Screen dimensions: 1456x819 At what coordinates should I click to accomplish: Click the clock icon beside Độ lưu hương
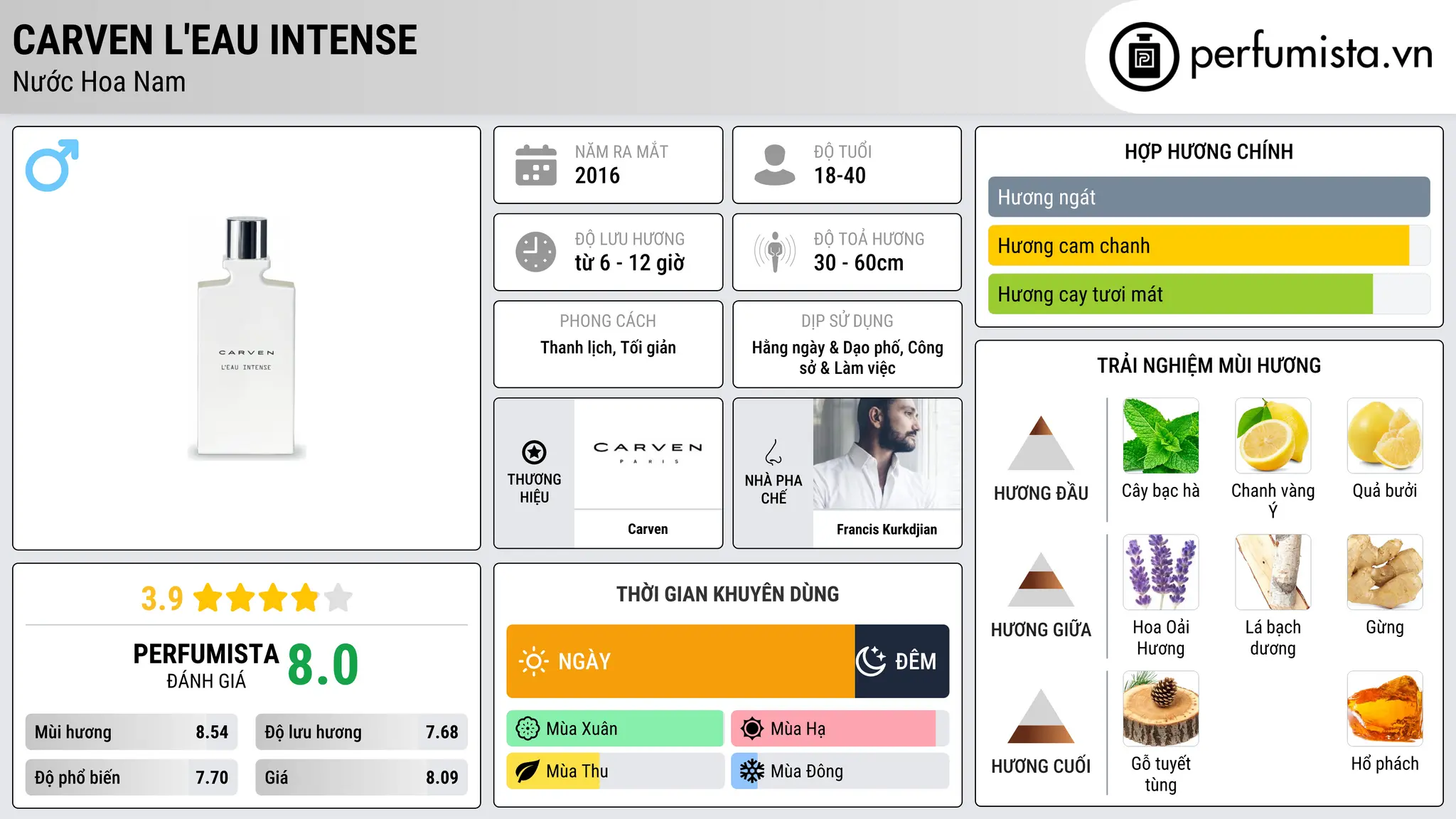pyautogui.click(x=536, y=252)
